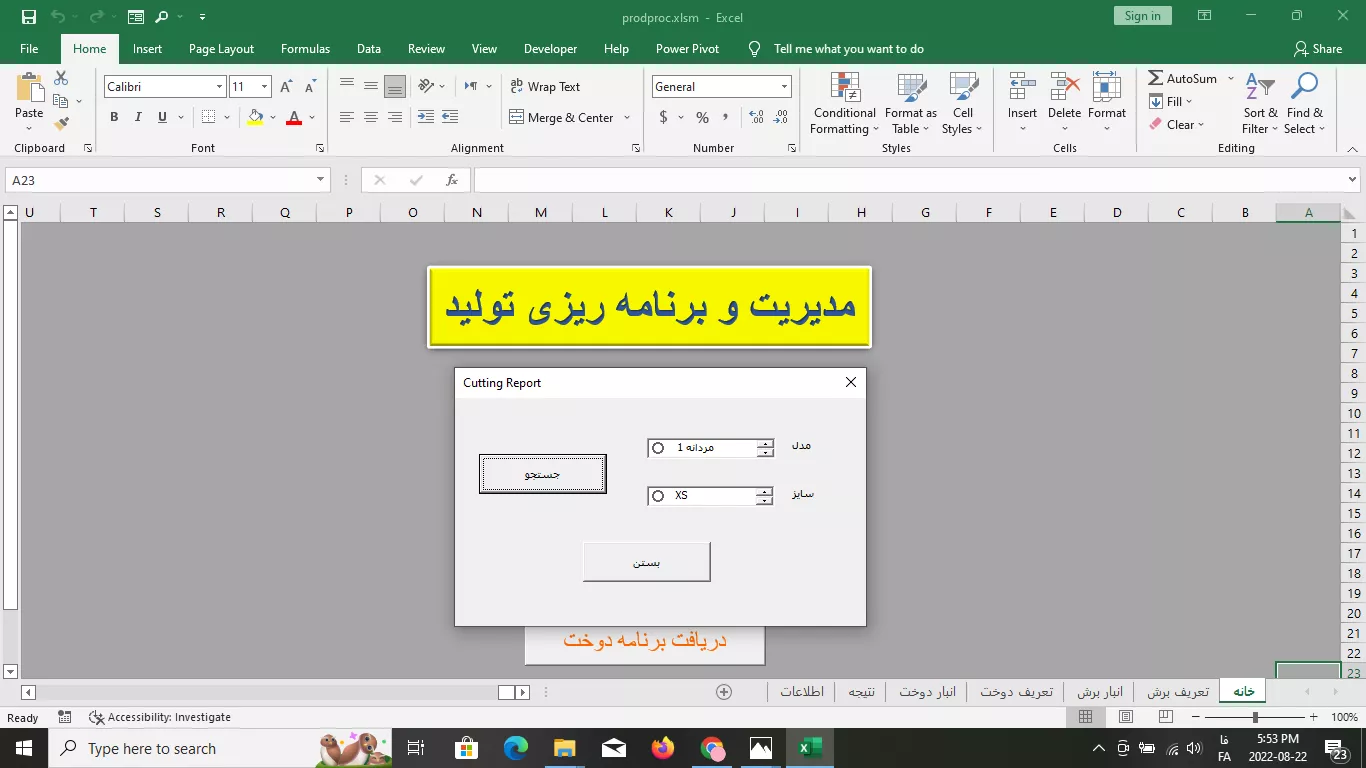Image resolution: width=1366 pixels, height=768 pixels.
Task: Switch to the Insert ribbon tab
Action: (147, 49)
